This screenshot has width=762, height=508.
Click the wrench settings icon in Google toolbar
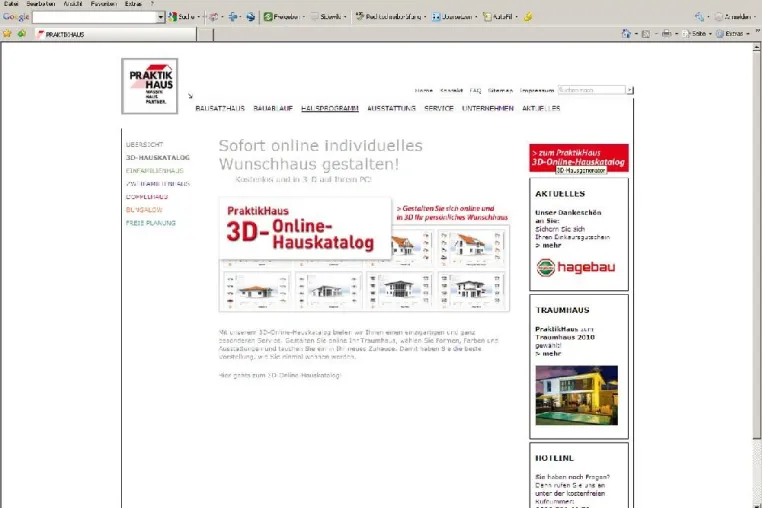[699, 17]
